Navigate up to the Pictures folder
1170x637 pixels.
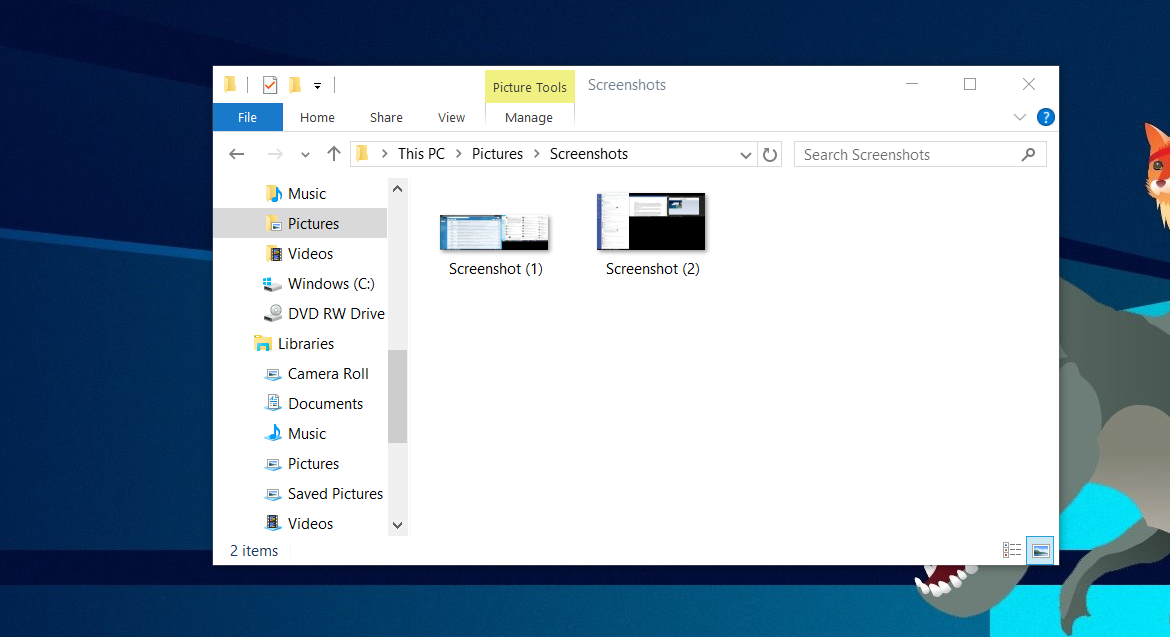pyautogui.click(x=333, y=154)
